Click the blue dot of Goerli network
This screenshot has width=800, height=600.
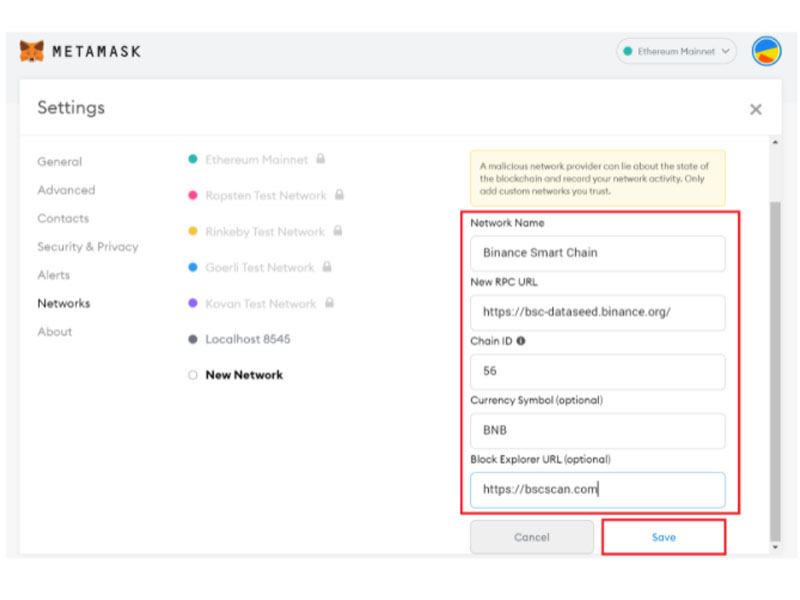(193, 267)
